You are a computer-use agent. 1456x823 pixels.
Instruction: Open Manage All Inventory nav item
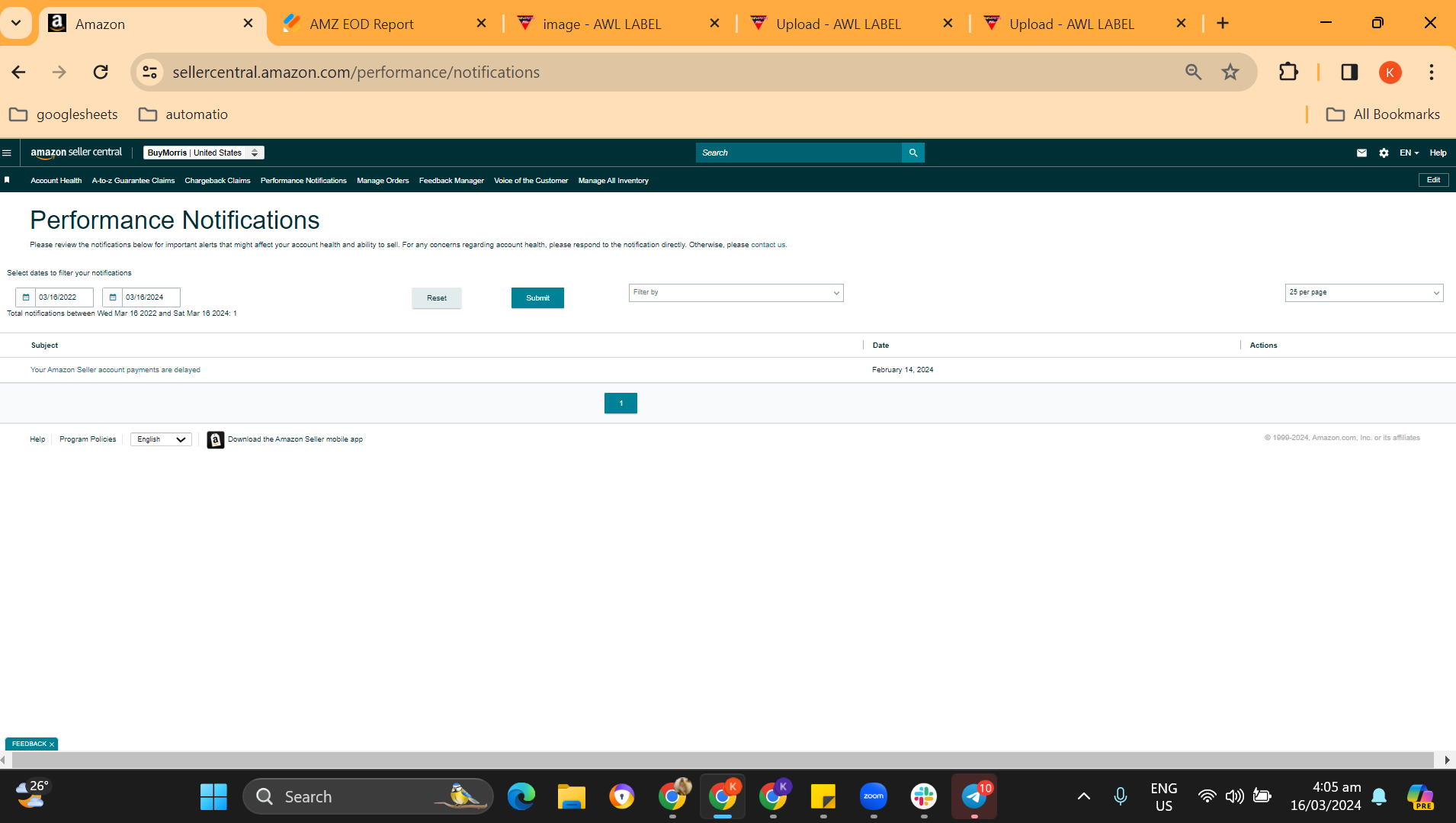[613, 181]
